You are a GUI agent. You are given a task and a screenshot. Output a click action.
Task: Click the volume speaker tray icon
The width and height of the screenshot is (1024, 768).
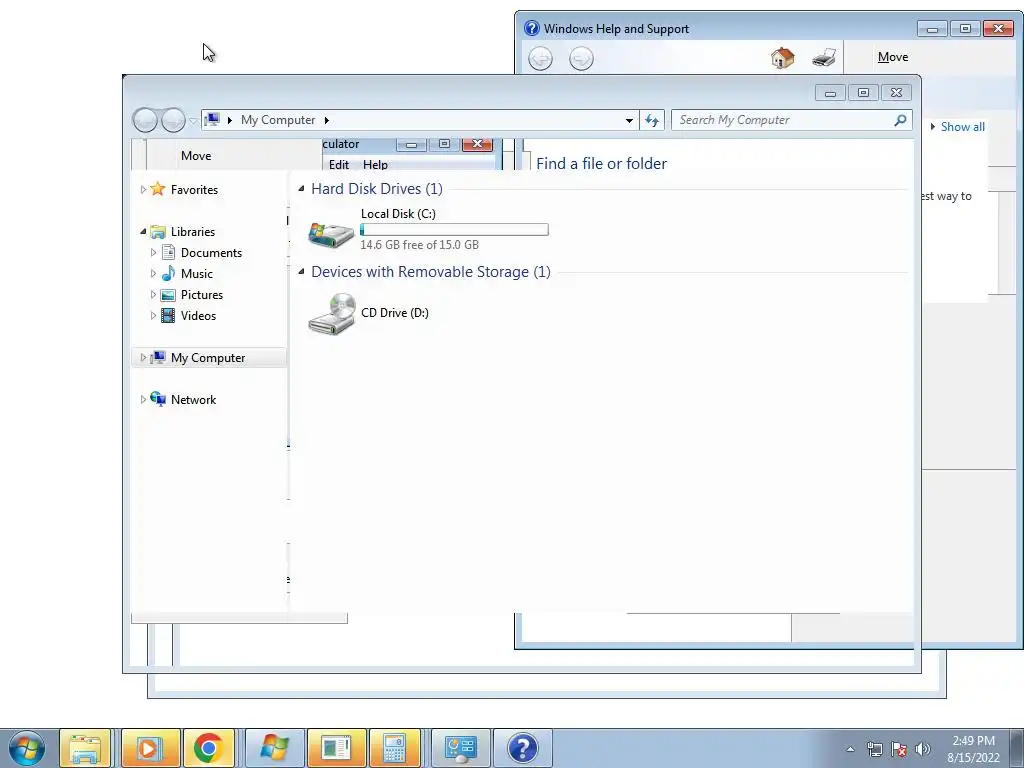(923, 749)
